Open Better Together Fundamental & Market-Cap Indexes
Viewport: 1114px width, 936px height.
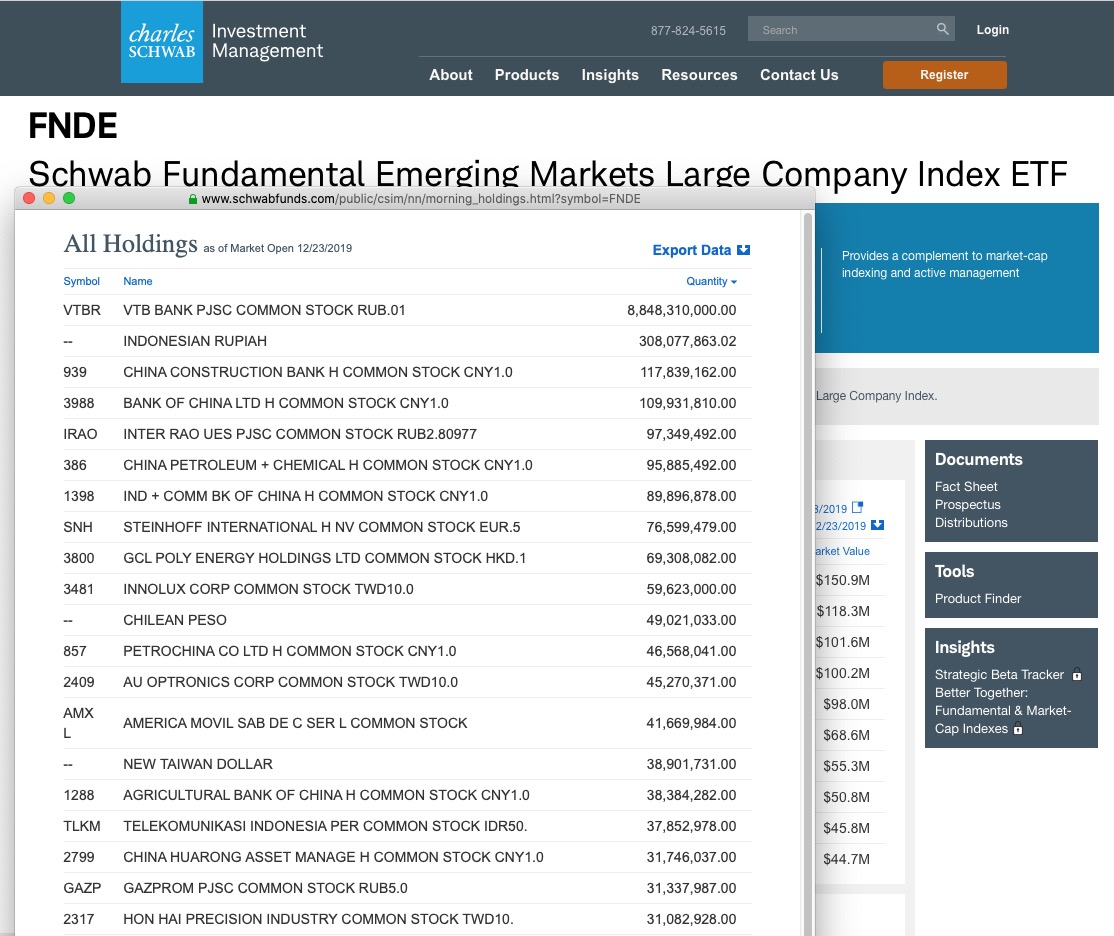(1002, 711)
